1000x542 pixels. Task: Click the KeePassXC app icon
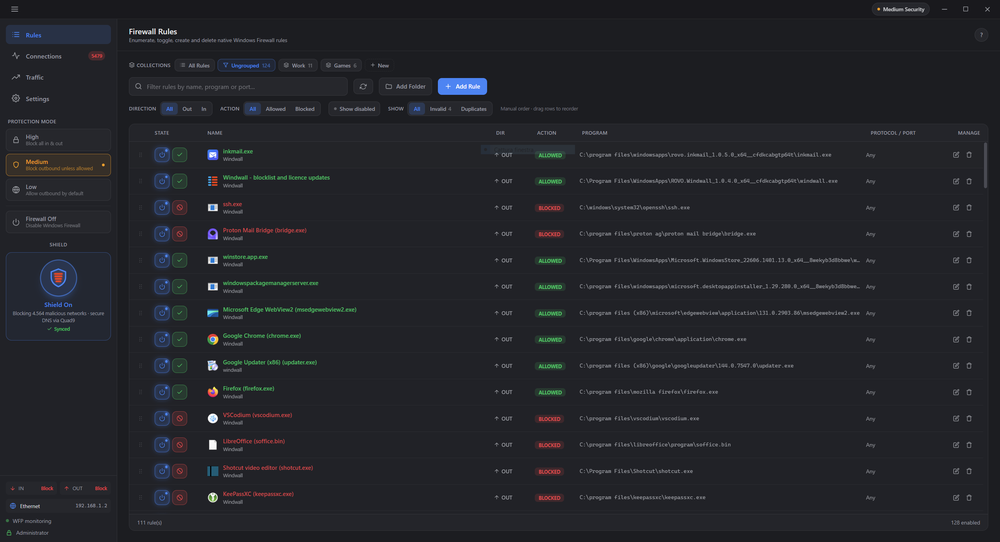pyautogui.click(x=212, y=497)
